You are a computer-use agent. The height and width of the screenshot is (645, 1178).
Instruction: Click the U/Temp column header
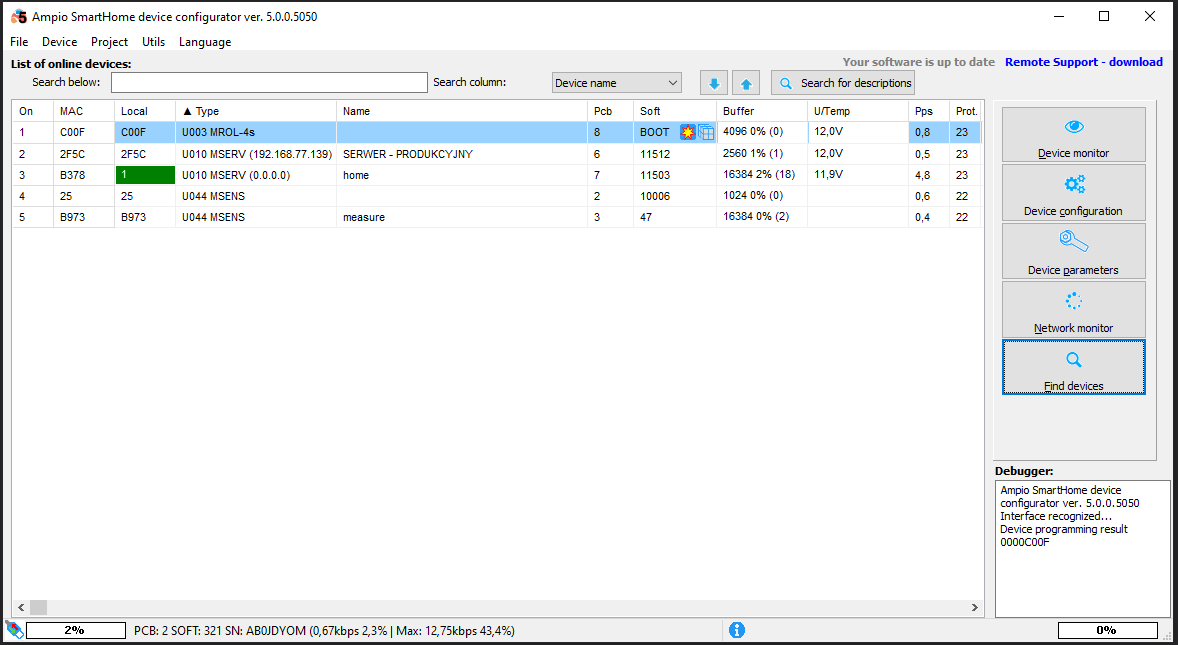pos(858,111)
